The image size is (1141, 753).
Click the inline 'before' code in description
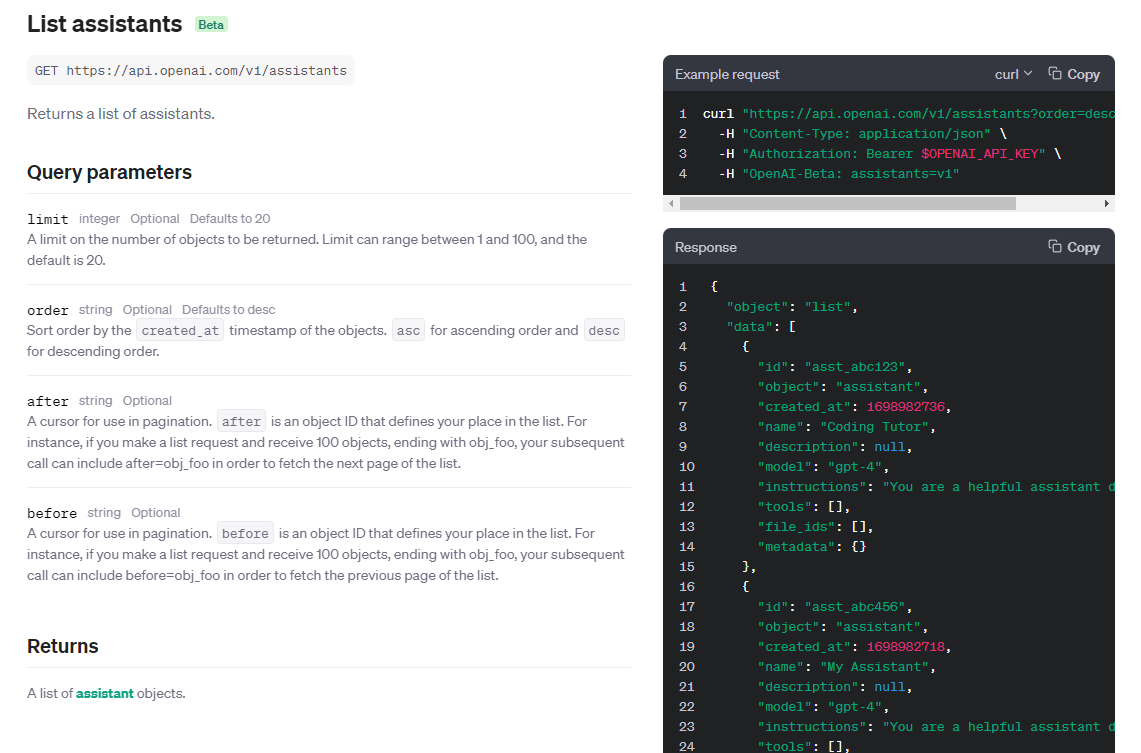pyautogui.click(x=245, y=533)
